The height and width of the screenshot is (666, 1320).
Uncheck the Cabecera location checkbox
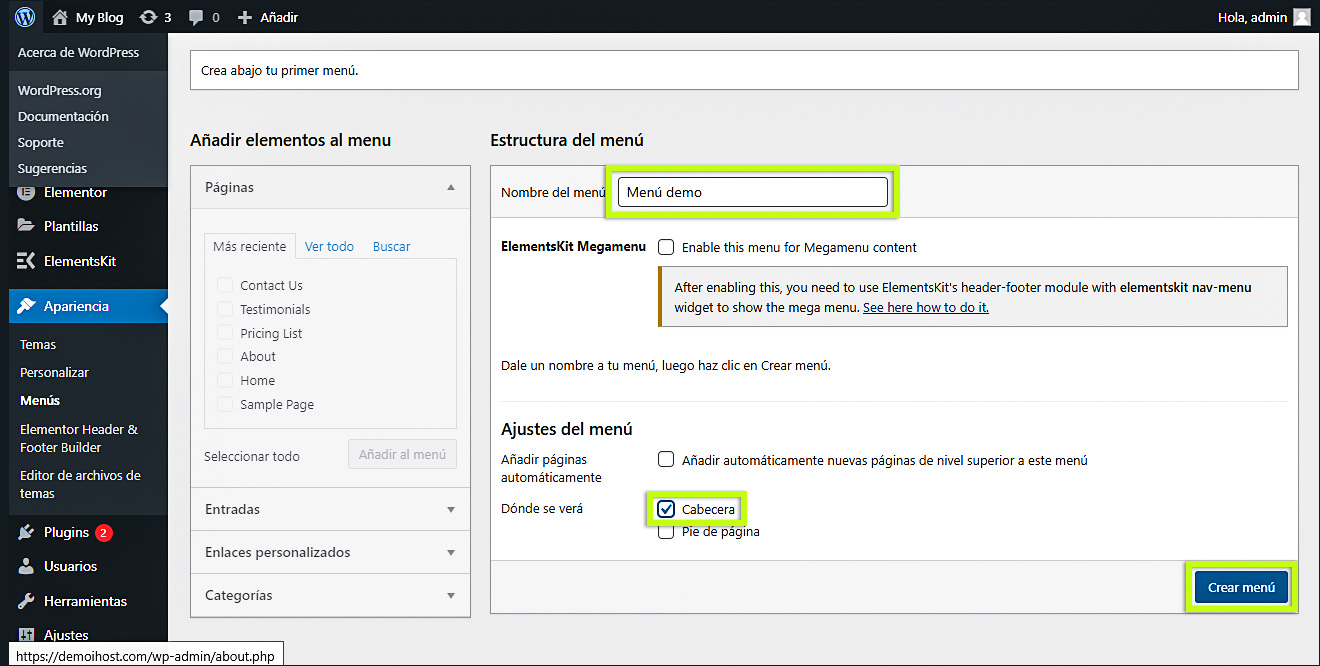pos(666,509)
